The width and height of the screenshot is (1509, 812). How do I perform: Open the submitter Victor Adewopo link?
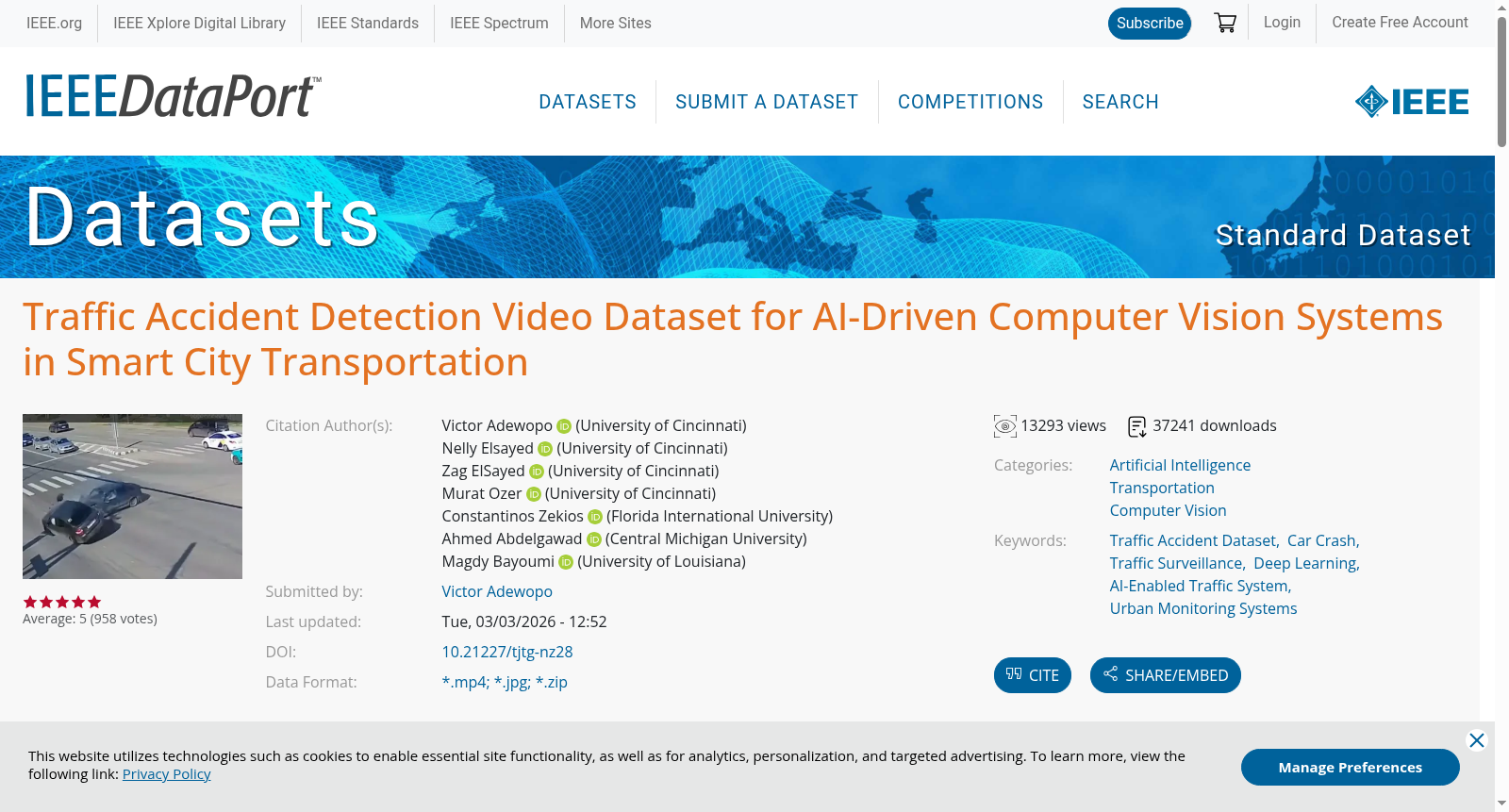[x=497, y=592]
